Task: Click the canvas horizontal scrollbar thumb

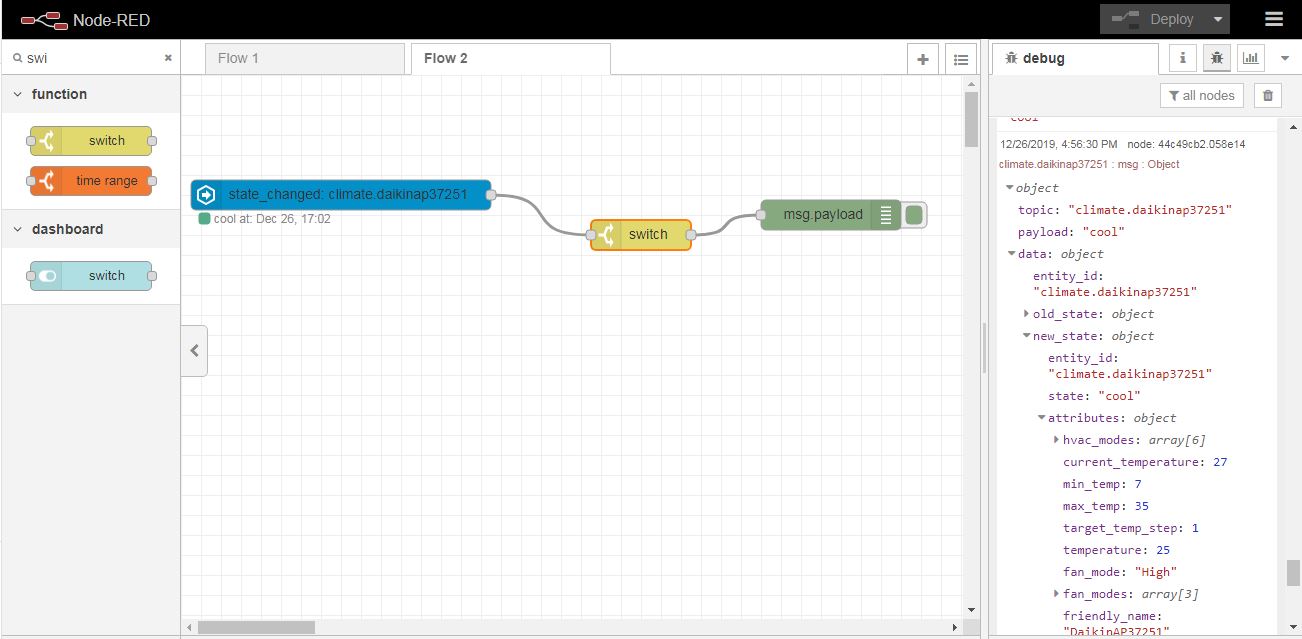Action: (x=256, y=627)
